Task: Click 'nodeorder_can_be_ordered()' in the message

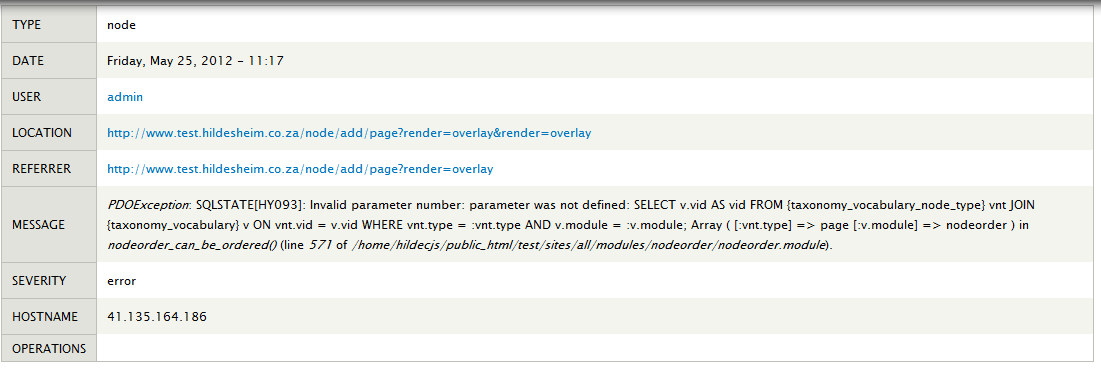Action: pos(192,246)
